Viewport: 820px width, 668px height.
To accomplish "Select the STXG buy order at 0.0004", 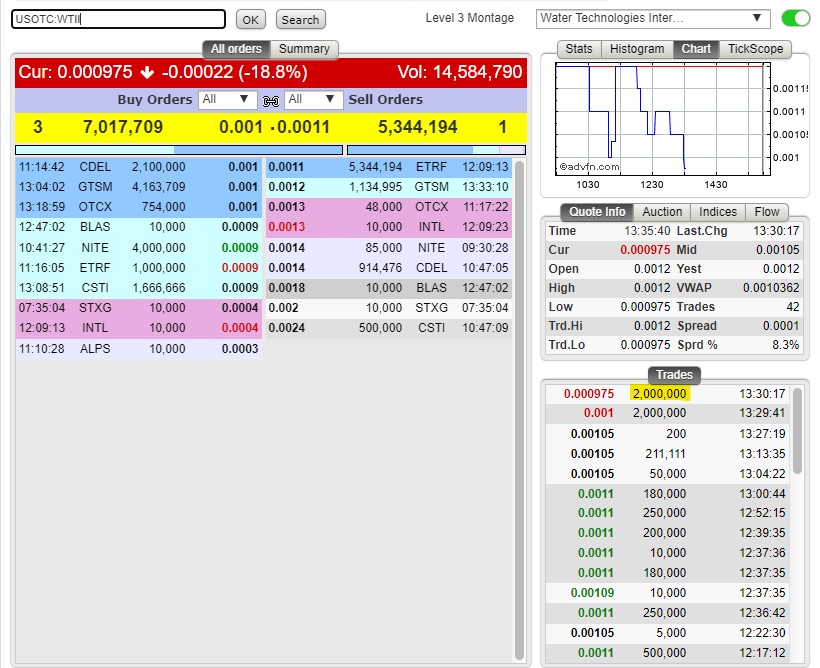I will (139, 308).
